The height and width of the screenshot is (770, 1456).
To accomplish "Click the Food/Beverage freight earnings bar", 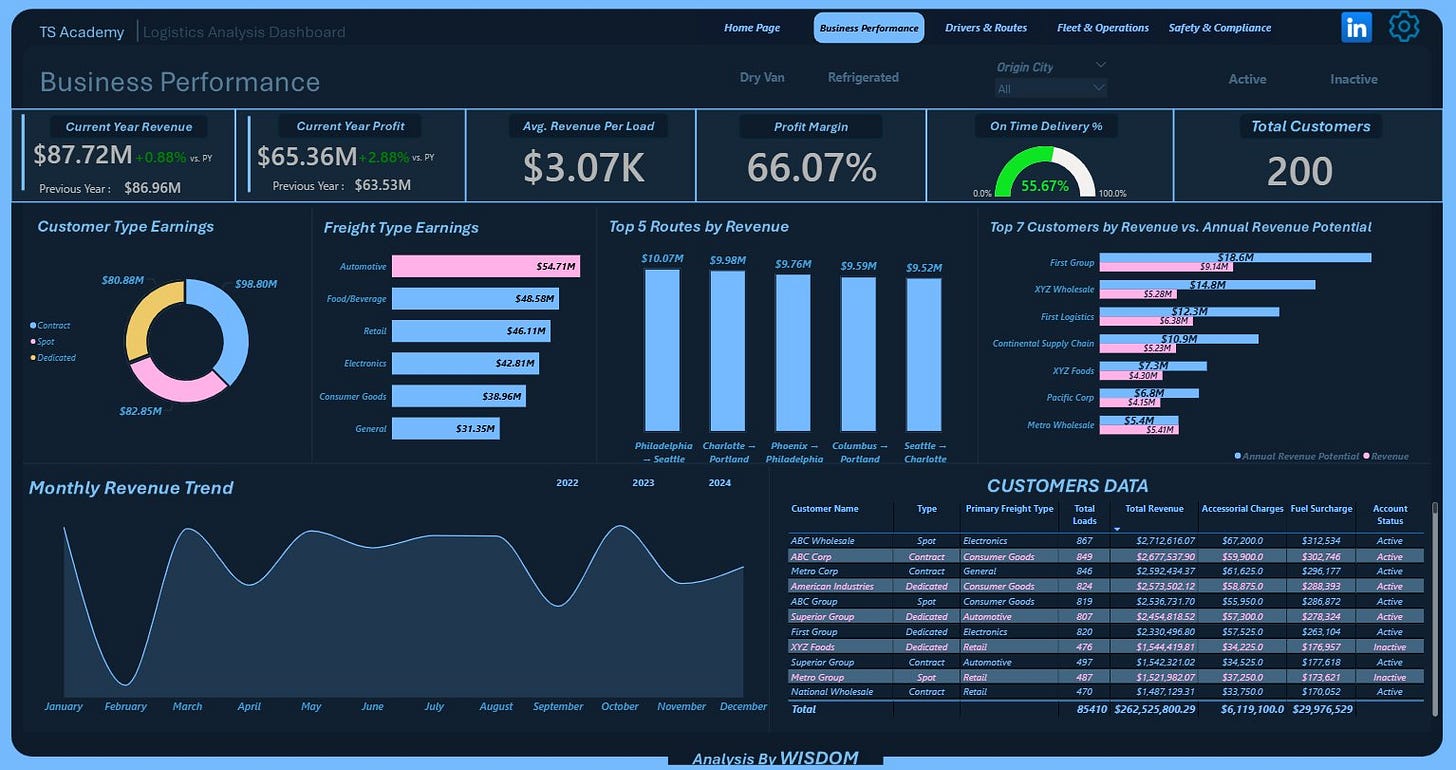I will [x=475, y=299].
